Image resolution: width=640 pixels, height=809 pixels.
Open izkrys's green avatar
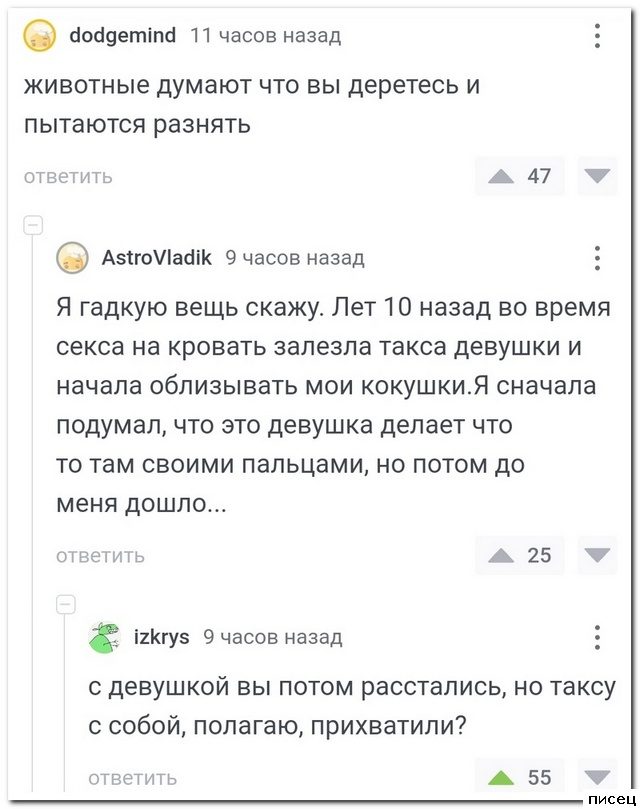point(103,637)
